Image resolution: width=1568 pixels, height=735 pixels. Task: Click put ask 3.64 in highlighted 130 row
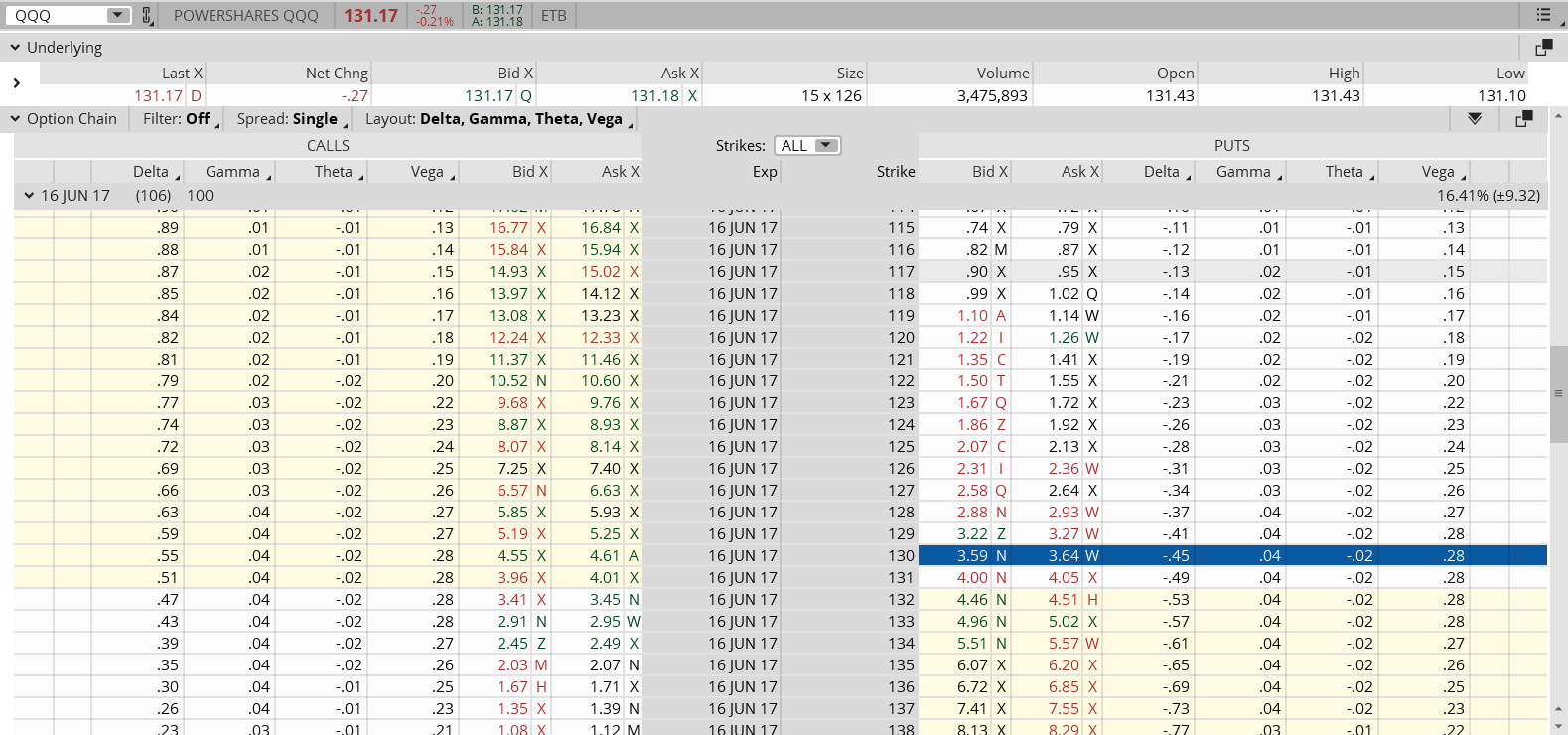coord(1064,556)
